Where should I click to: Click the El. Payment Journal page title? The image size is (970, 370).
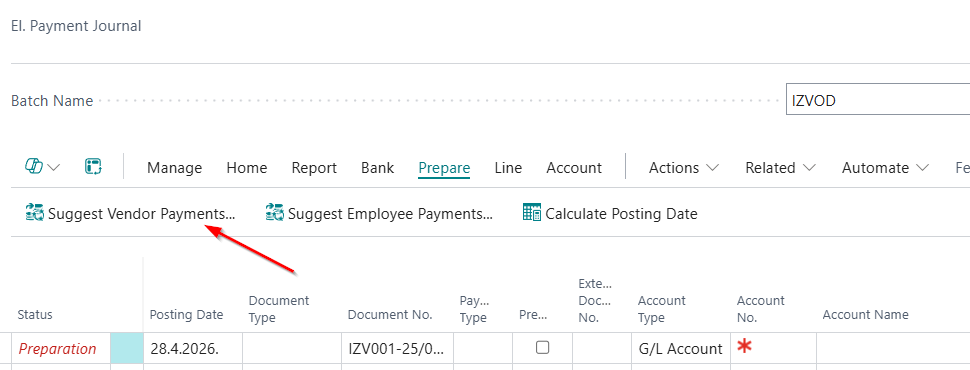[x=76, y=26]
